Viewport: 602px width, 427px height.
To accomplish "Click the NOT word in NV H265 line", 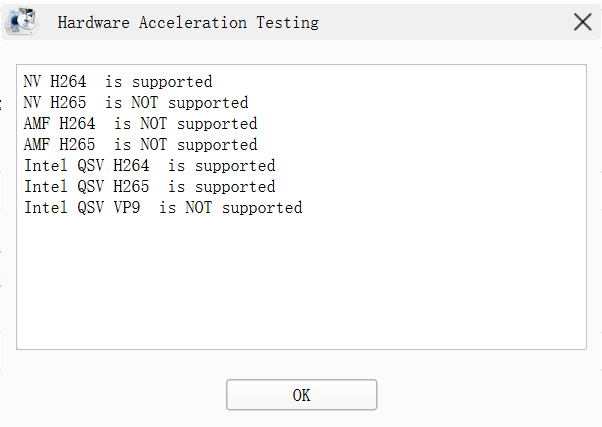I will [144, 103].
